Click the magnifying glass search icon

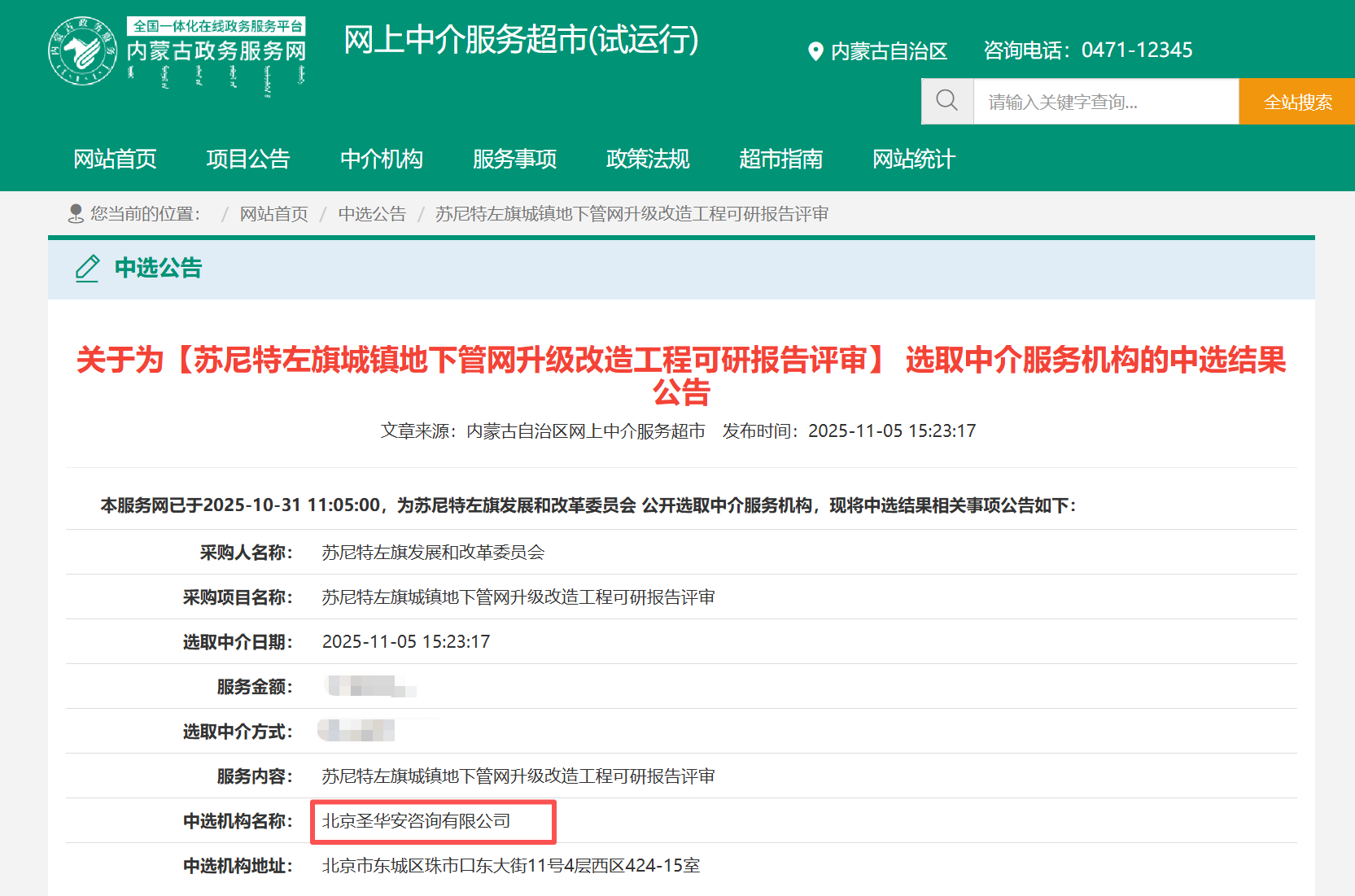click(x=946, y=100)
